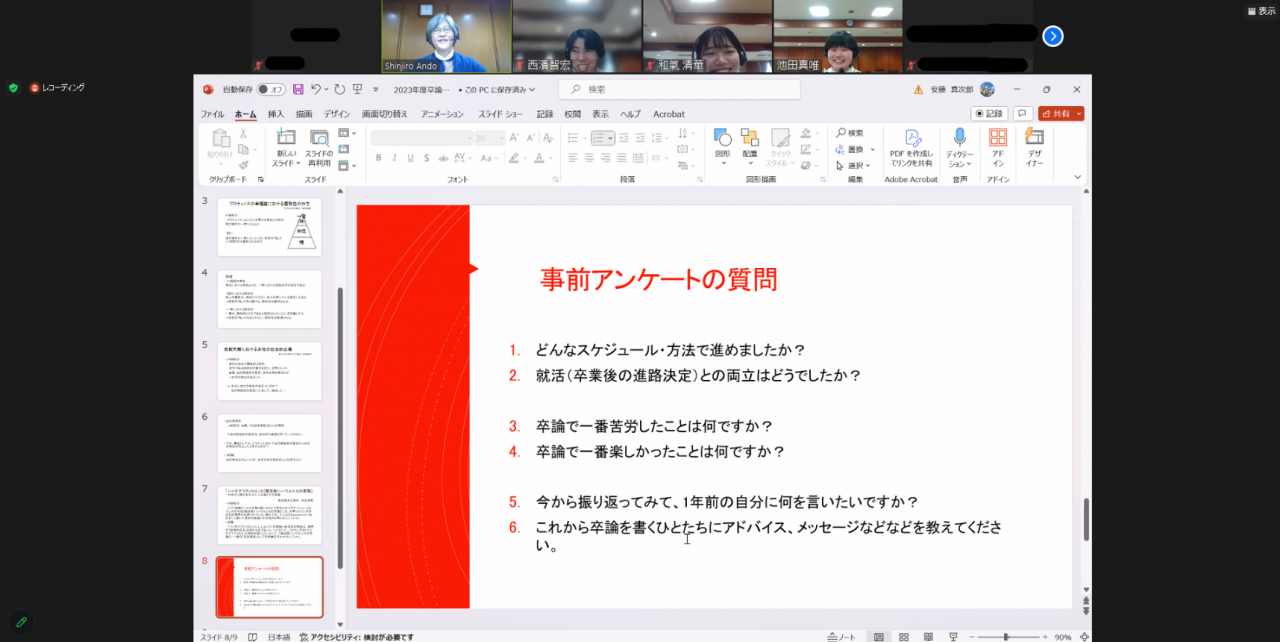Switch to Slide Sorter view icon
The width and height of the screenshot is (1280, 642).
click(902, 636)
